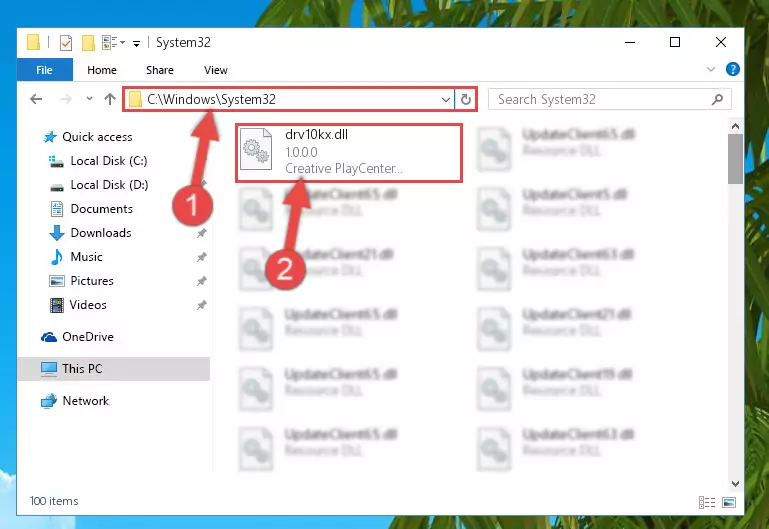Click the scrollbar up arrow

pyautogui.click(x=735, y=126)
